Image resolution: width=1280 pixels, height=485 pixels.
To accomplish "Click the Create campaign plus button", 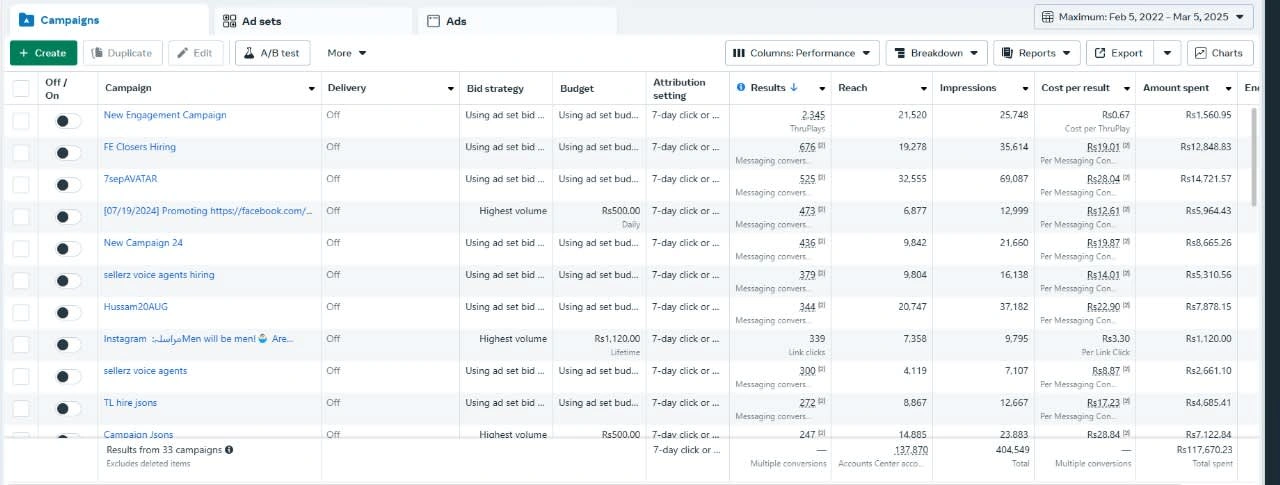I will click(x=24, y=53).
